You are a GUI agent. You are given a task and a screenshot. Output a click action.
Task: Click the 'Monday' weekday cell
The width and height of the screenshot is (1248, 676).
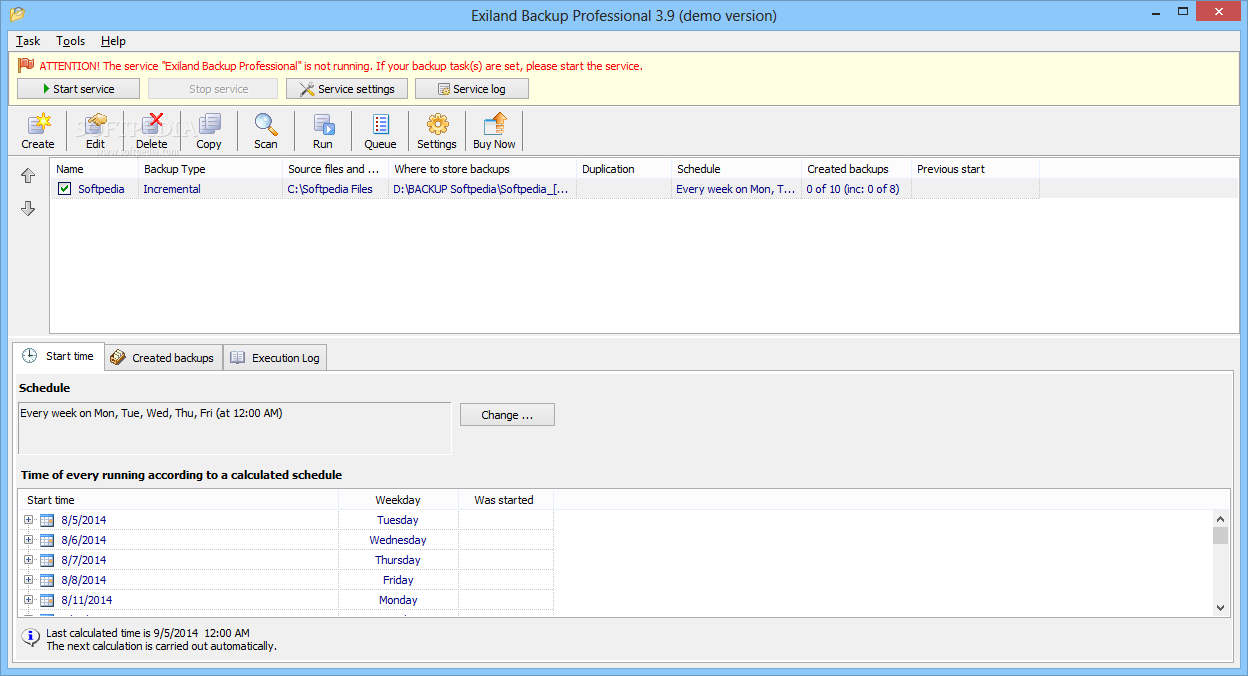click(x=398, y=600)
